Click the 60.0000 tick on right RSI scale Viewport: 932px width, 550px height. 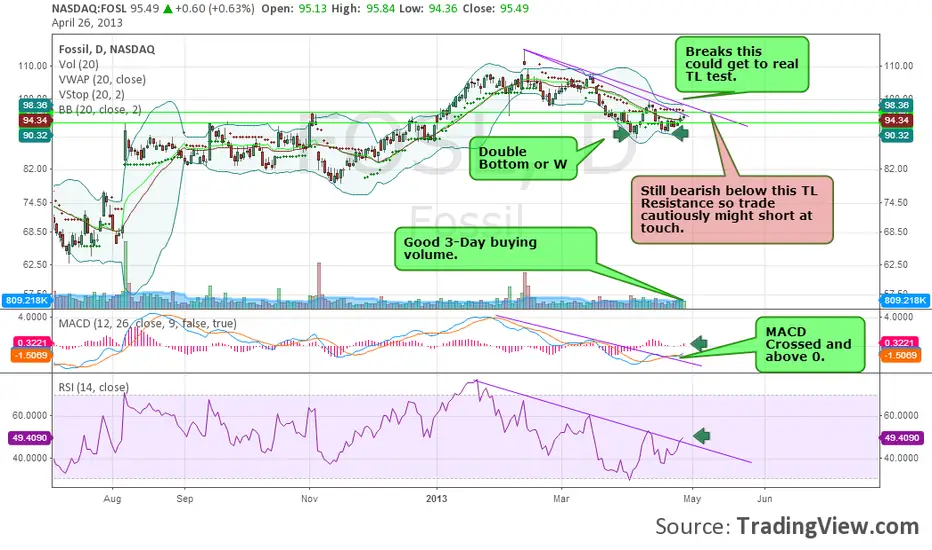(902, 416)
